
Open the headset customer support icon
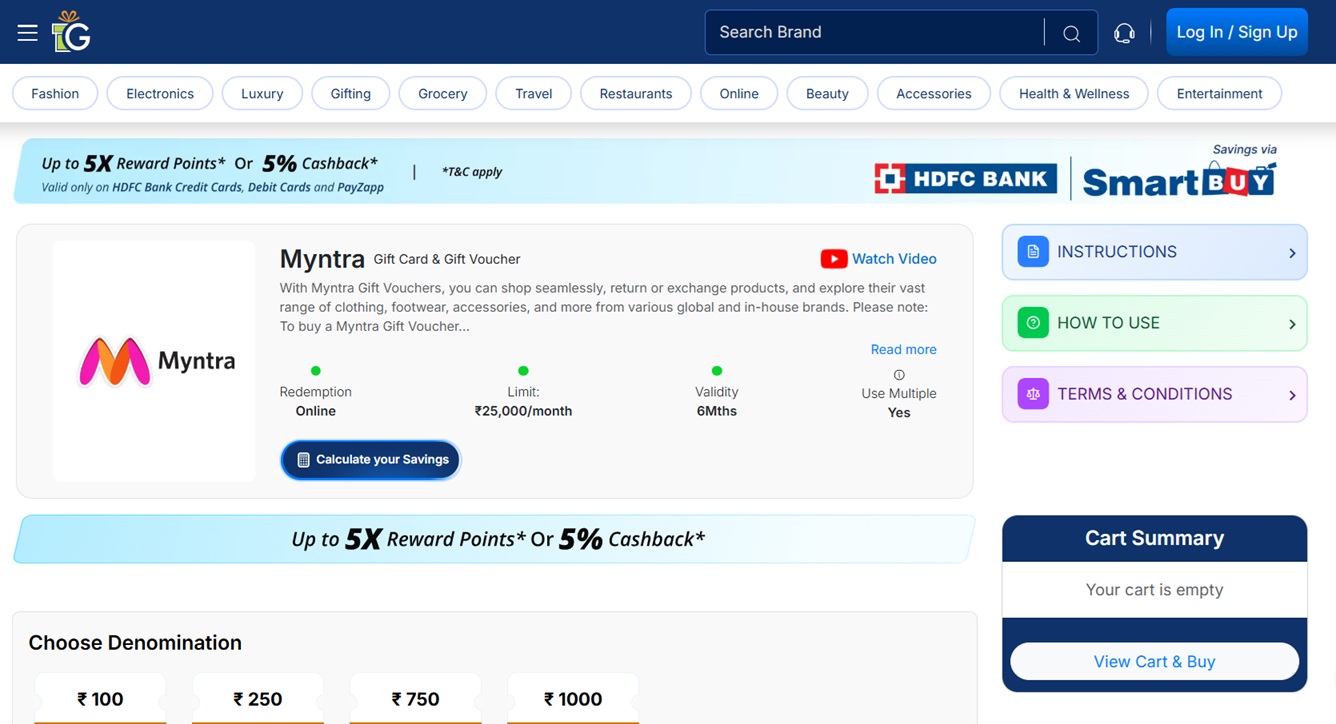1124,33
